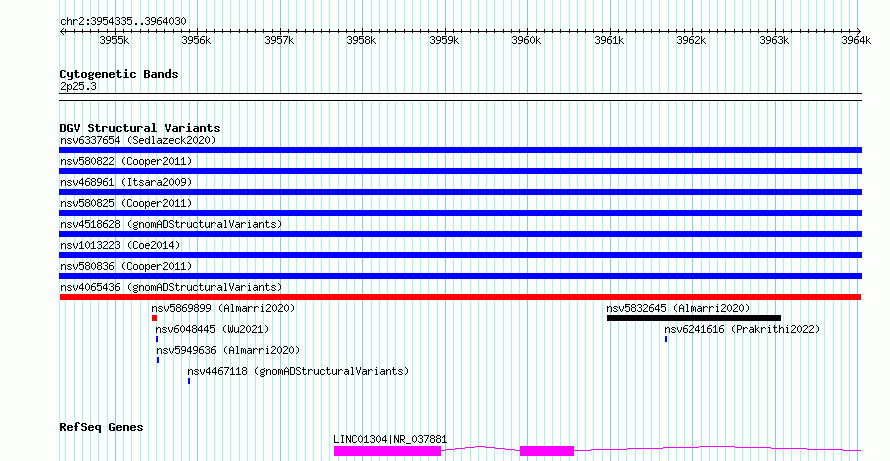Click the nsv4065436 (gnomADStructuralVariants) label
The image size is (890, 461).
click(171, 287)
